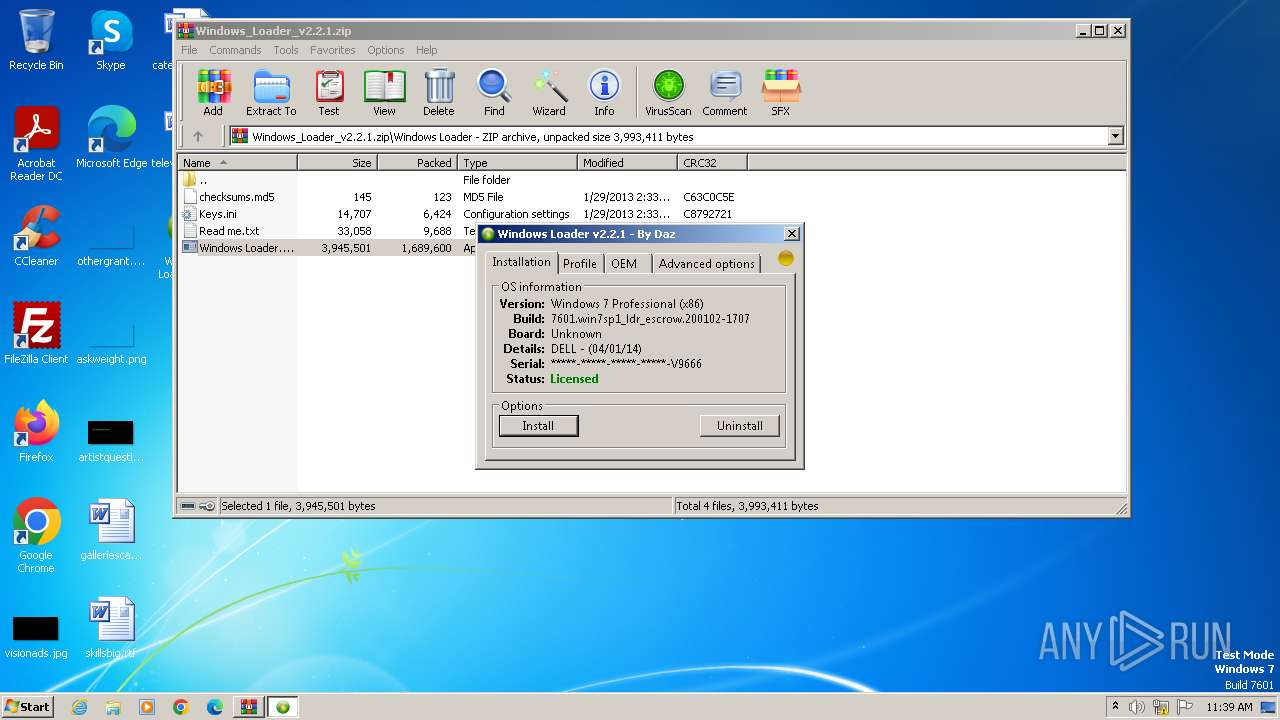Open the Commands menu
Image resolution: width=1280 pixels, height=720 pixels.
click(x=235, y=50)
